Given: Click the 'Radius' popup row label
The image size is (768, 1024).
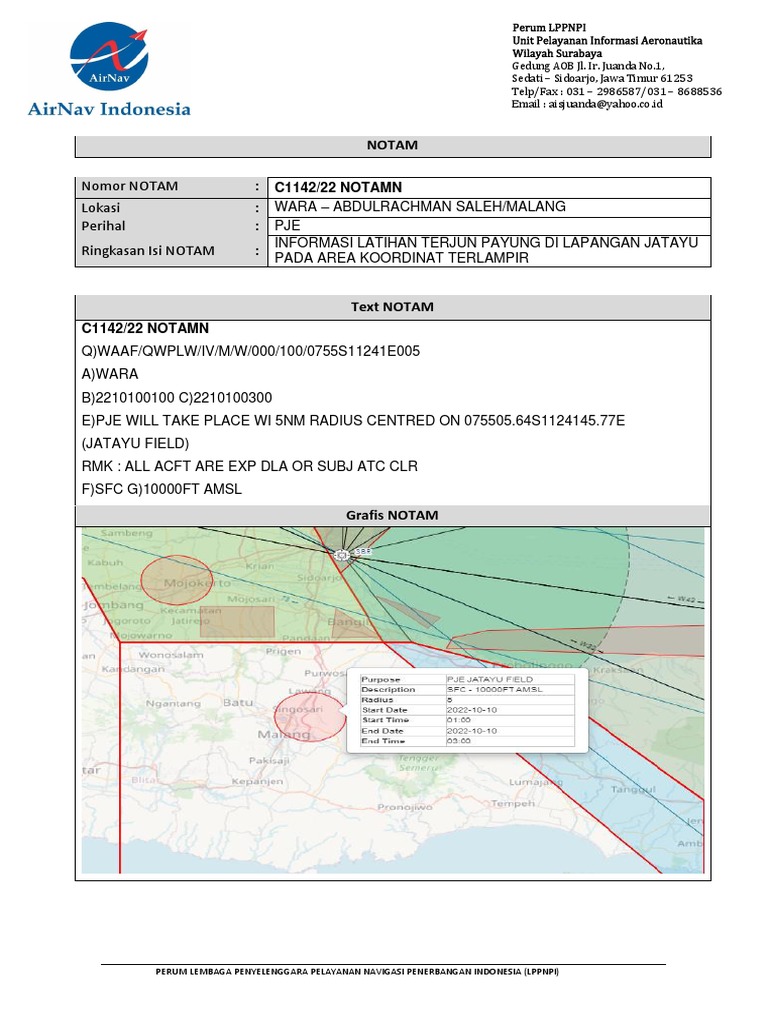Looking at the screenshot, I should coord(377,699).
